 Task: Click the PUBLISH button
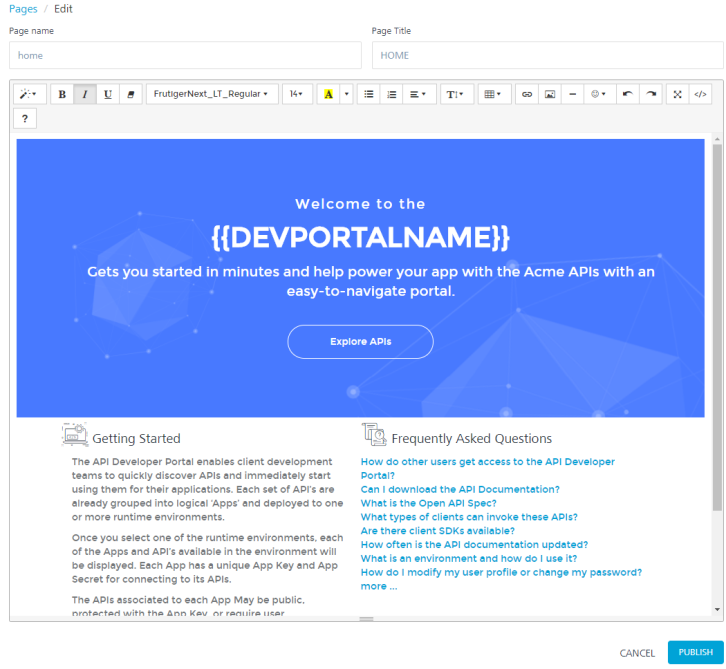(x=695, y=652)
